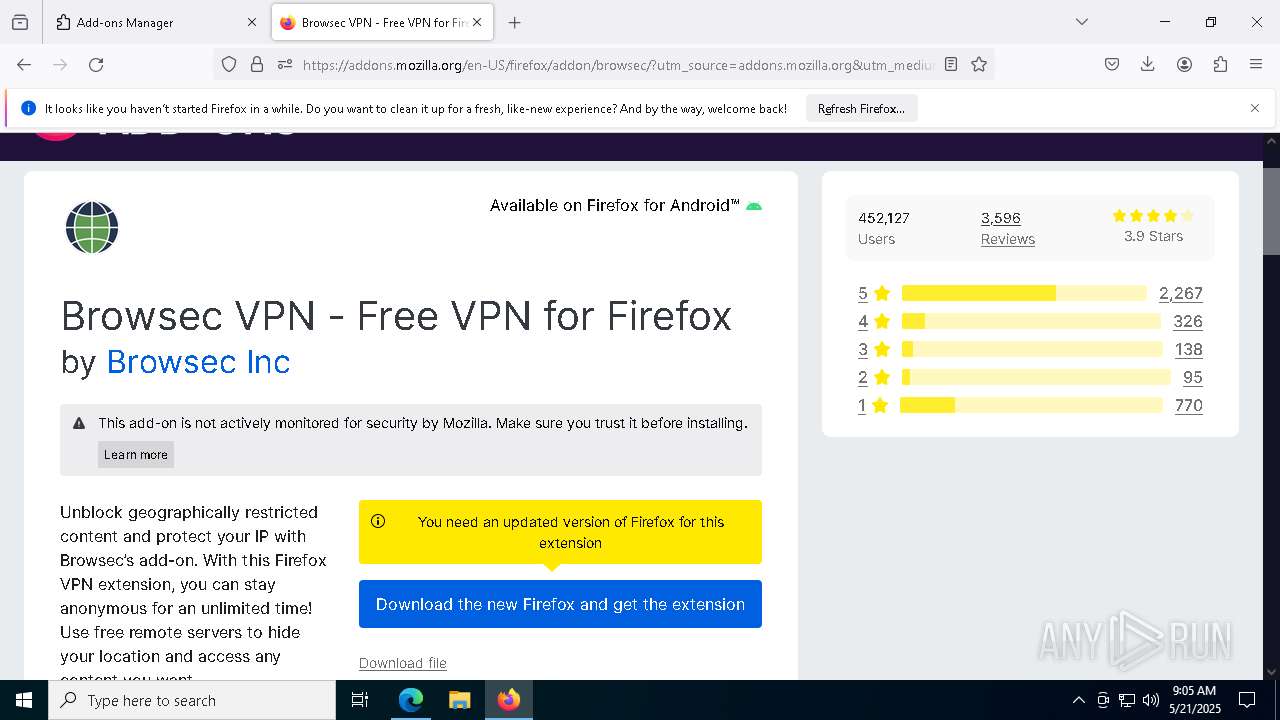Expand the list all tabs chevron
This screenshot has width=1280, height=720.
point(1082,22)
